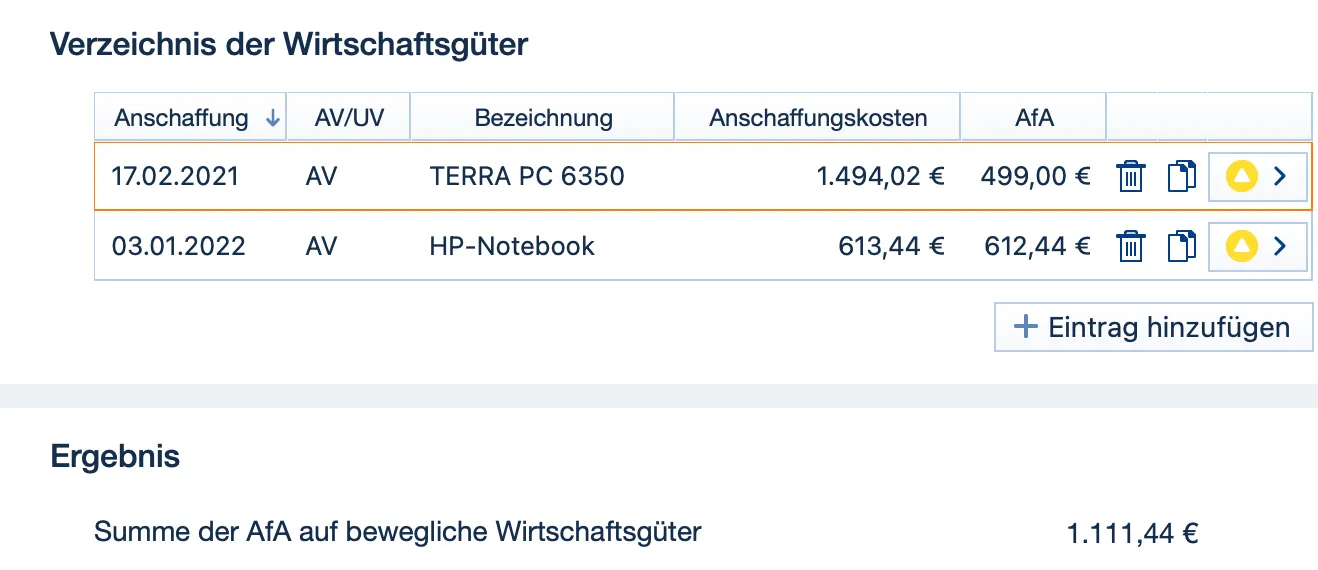Sort table by Anschaffung column
This screenshot has height=570, width=1318.
(181, 118)
